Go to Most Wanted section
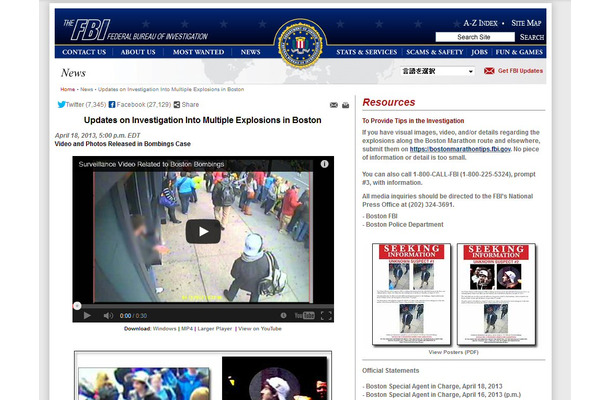The height and width of the screenshot is (400, 610). coord(198,52)
